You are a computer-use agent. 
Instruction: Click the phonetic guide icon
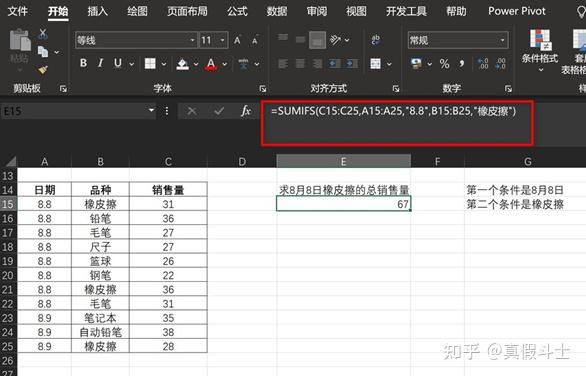tap(244, 64)
